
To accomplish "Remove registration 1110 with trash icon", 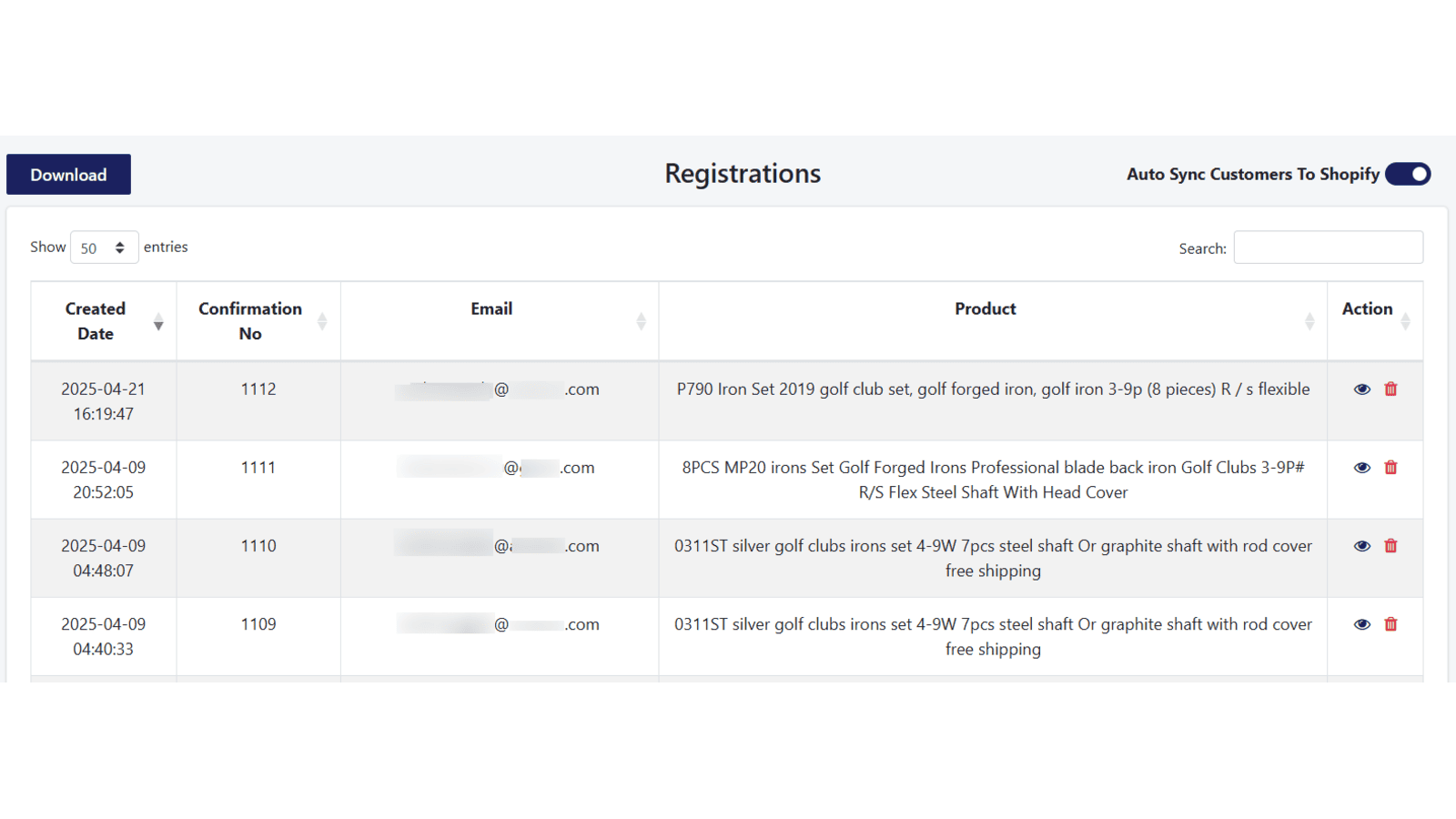I will pyautogui.click(x=1390, y=546).
